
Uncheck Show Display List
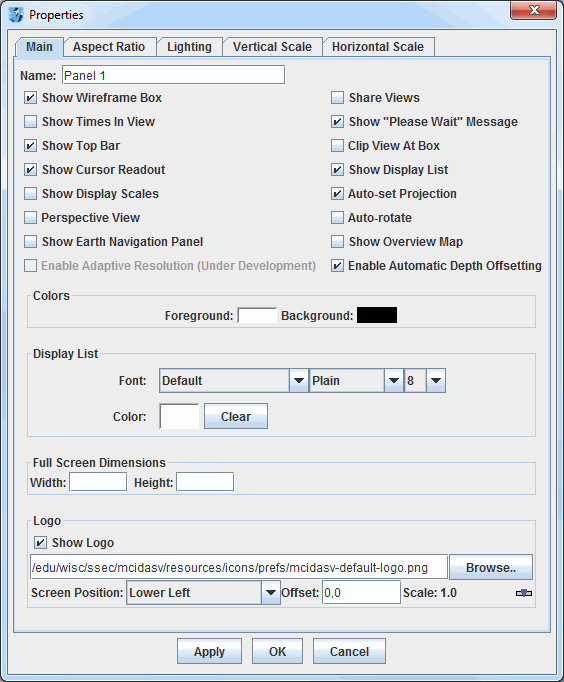pos(337,169)
